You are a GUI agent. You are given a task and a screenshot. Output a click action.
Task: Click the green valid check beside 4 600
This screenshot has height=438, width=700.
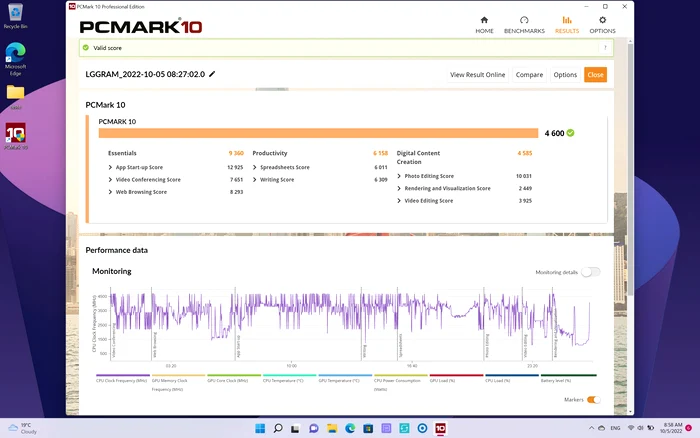570,133
